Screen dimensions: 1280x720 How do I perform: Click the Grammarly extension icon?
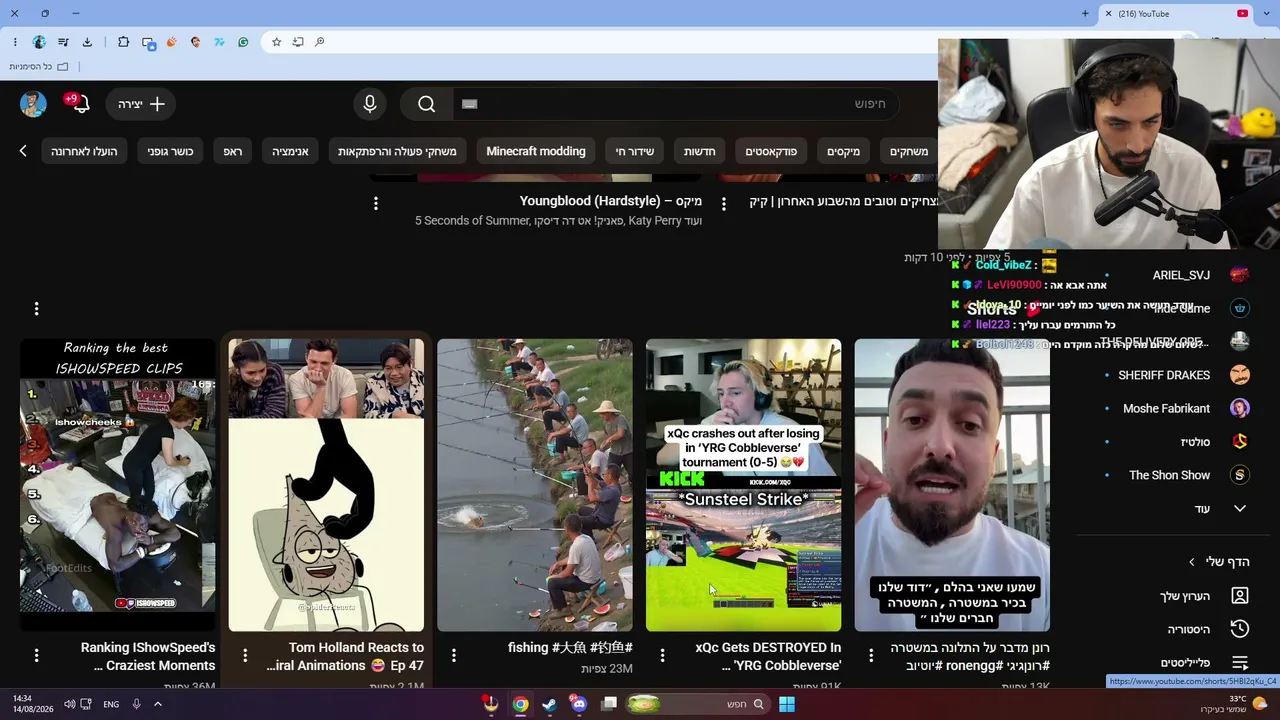coord(243,42)
